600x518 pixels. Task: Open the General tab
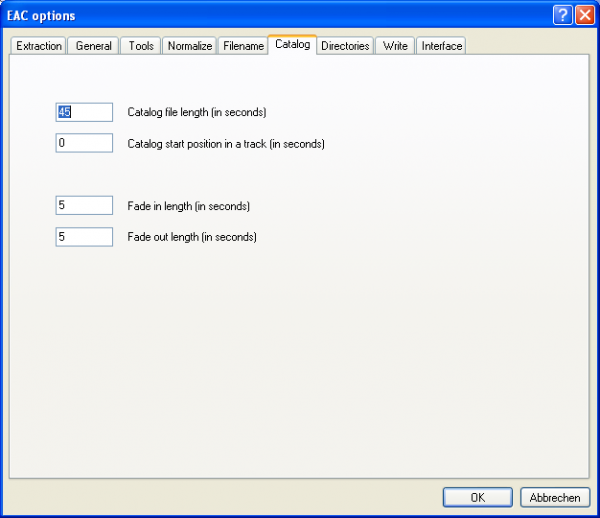pos(94,46)
